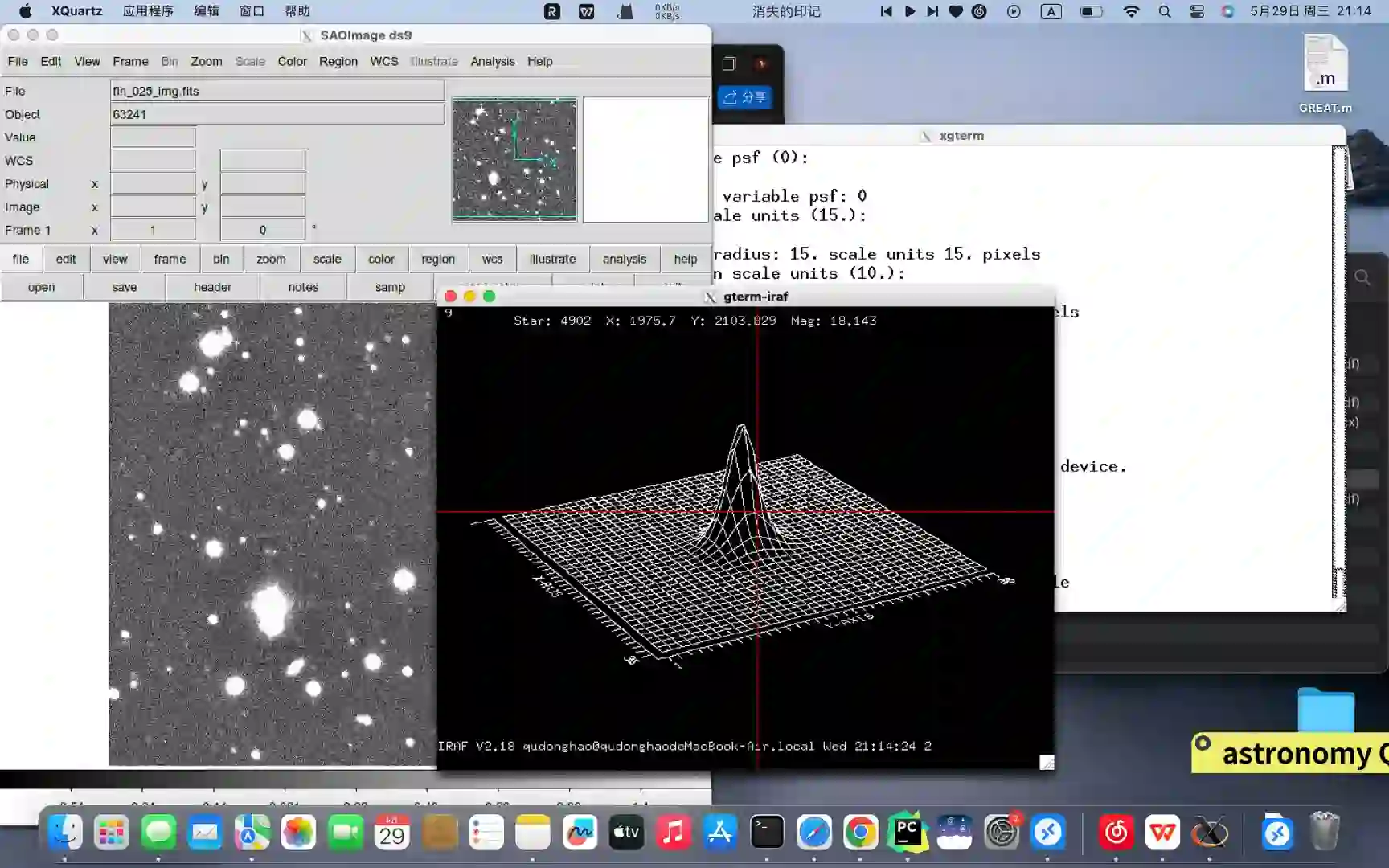Click the 'header' button in DS9

(212, 287)
